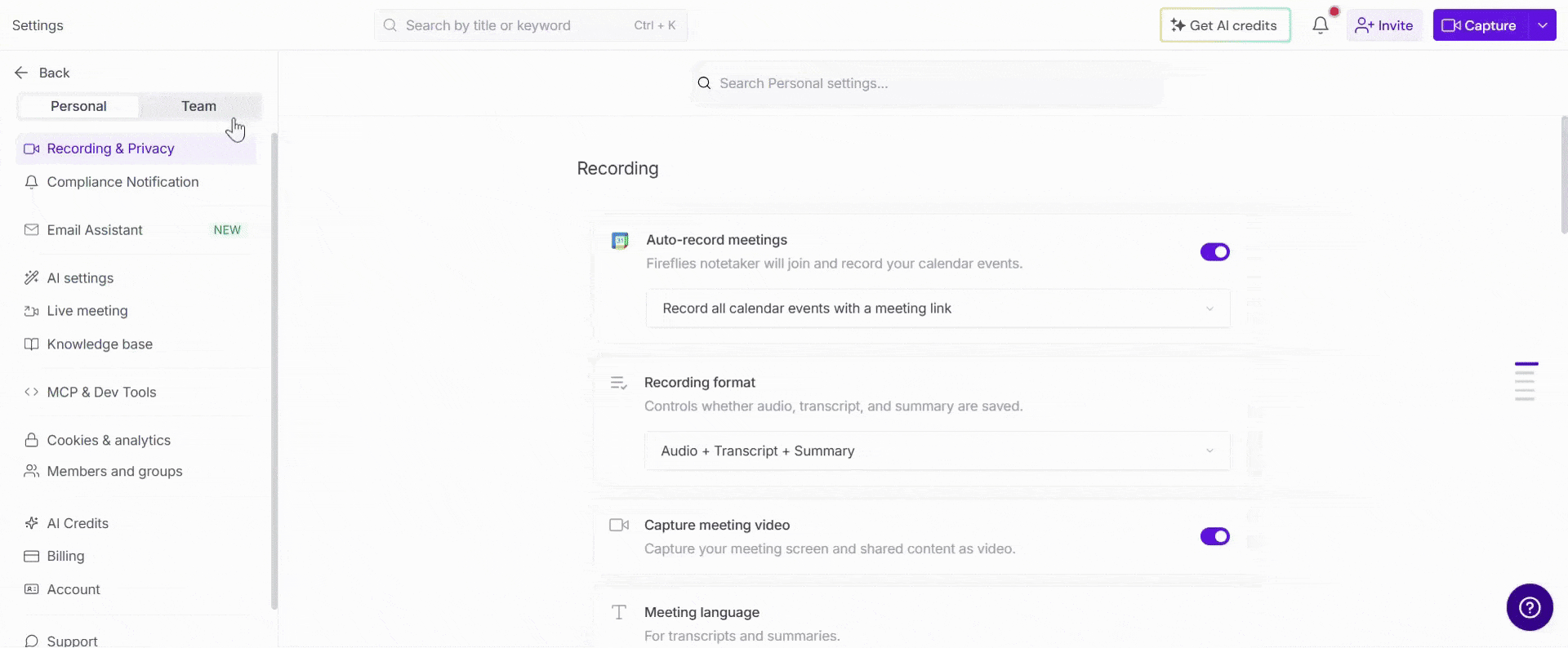The image size is (1568, 648).
Task: Click the Get AI credits button
Action: [1225, 25]
